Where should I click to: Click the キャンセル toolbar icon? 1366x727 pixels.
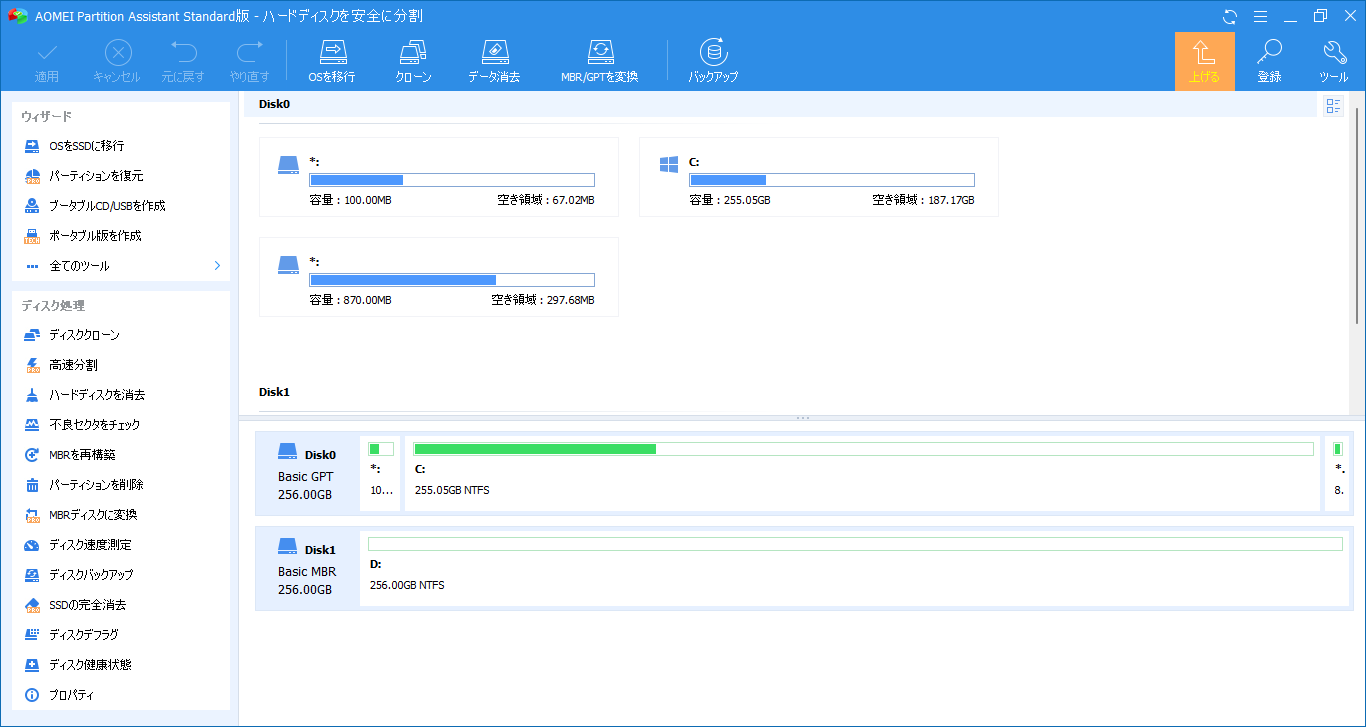click(x=117, y=61)
